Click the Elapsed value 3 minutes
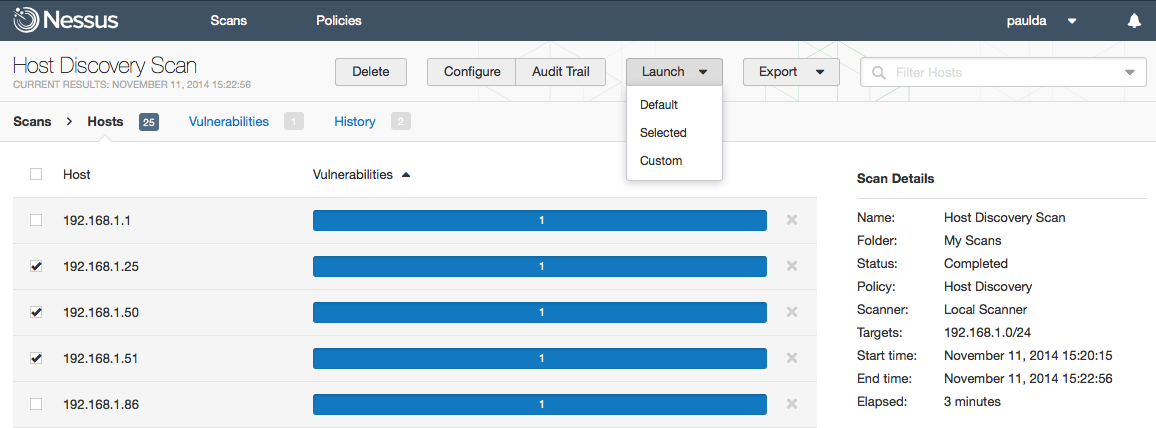The image size is (1156, 428). 972,401
